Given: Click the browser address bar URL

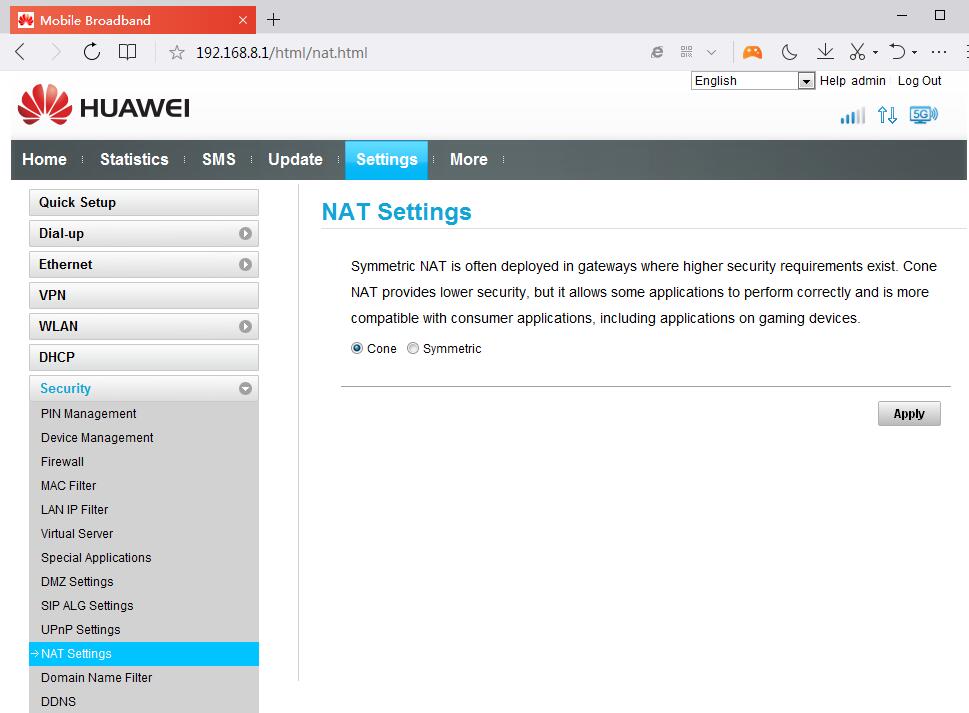Looking at the screenshot, I should point(282,52).
